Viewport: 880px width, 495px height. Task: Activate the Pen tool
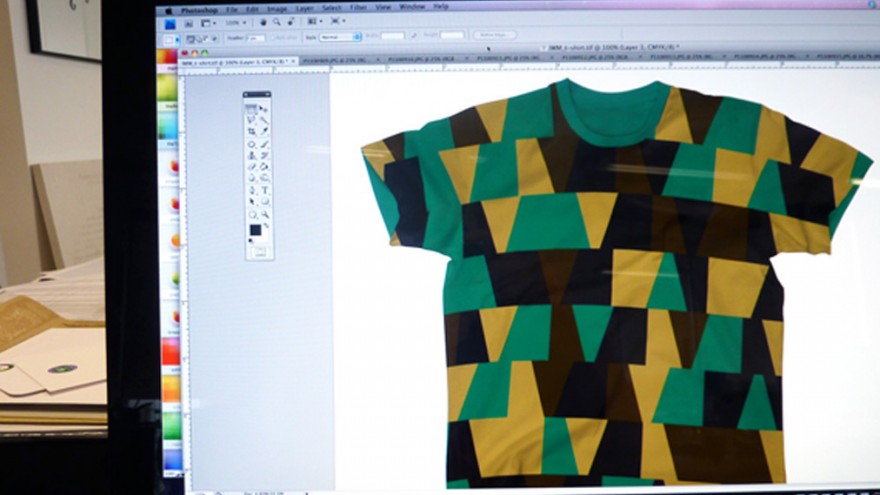(x=251, y=190)
